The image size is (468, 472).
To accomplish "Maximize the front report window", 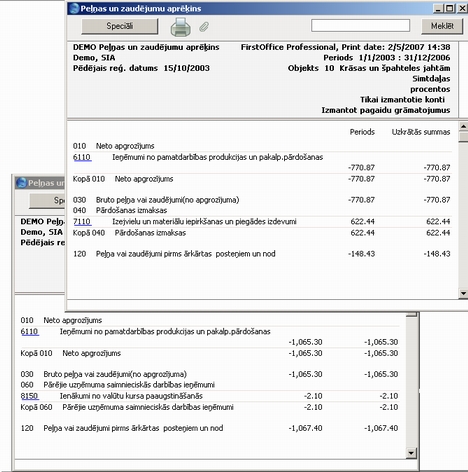I will [450, 8].
